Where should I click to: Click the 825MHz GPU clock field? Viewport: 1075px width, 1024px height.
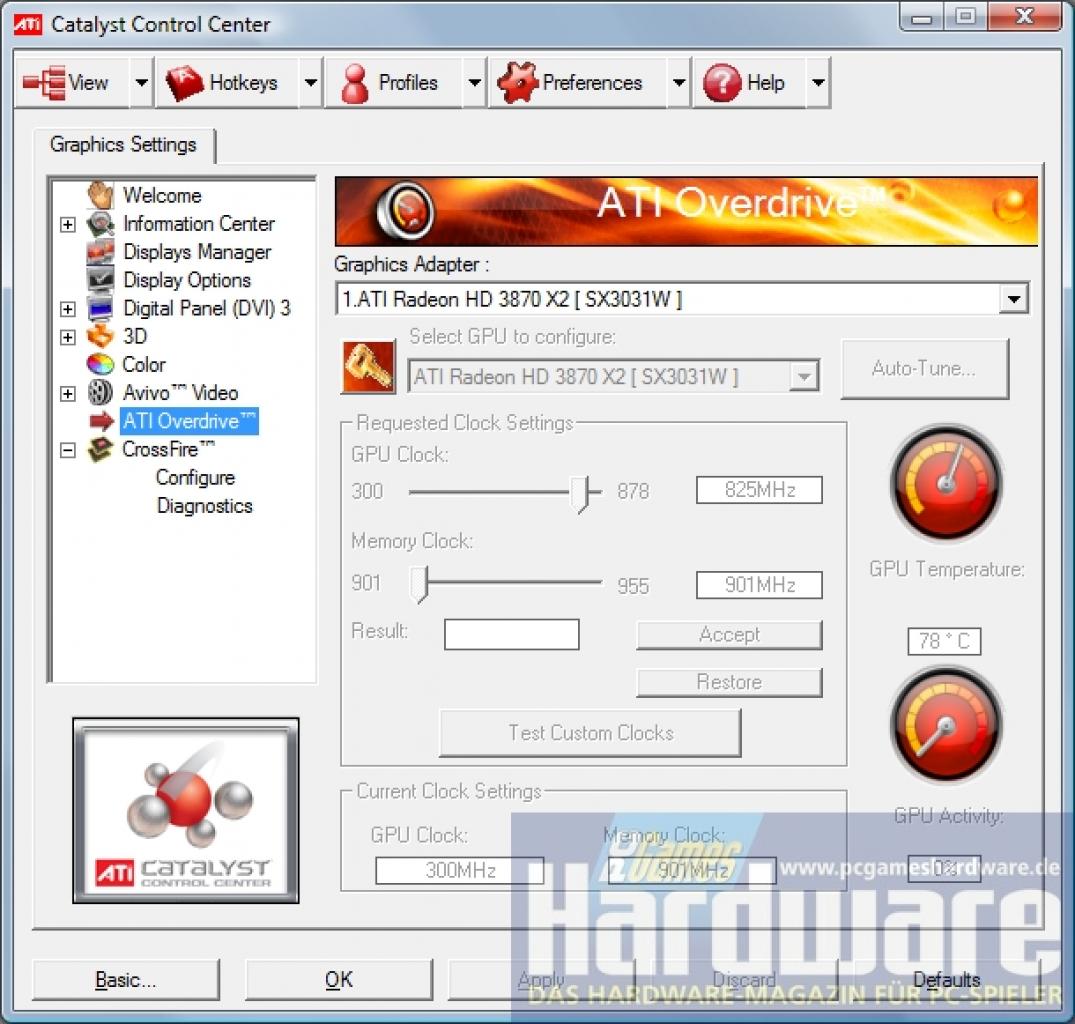click(x=759, y=490)
